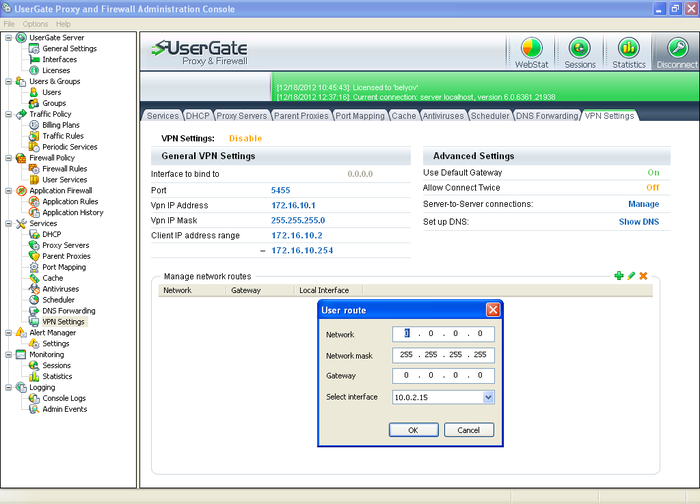Delete network route with orange X
700x504 pixels.
pyautogui.click(x=643, y=276)
